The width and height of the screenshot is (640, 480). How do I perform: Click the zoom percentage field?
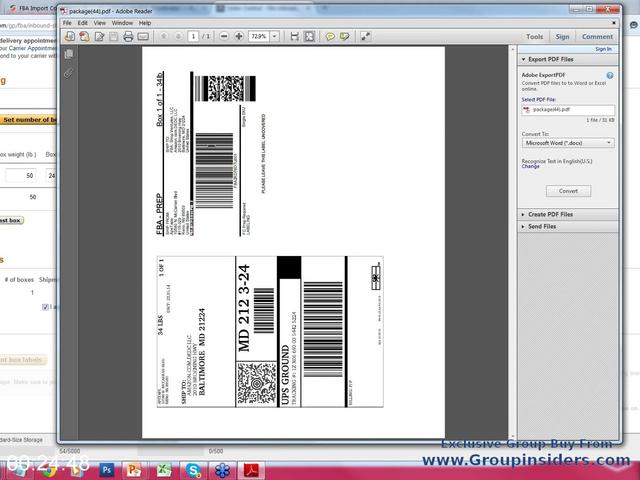point(259,36)
